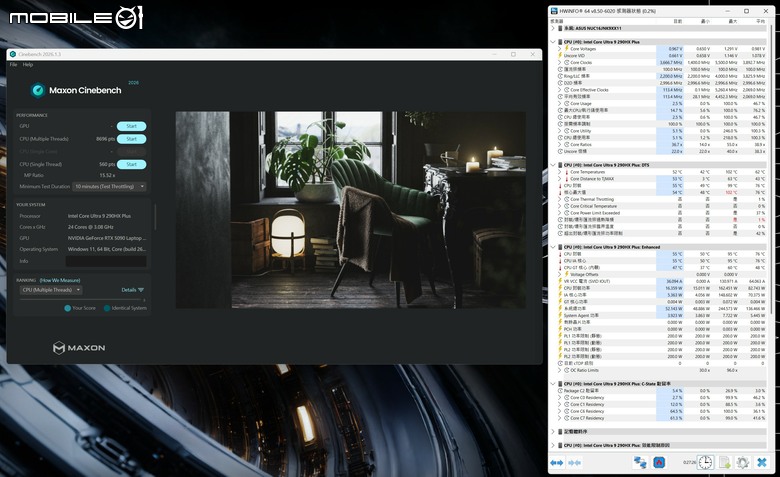Expand the ASUS NUC system section

pos(553,28)
